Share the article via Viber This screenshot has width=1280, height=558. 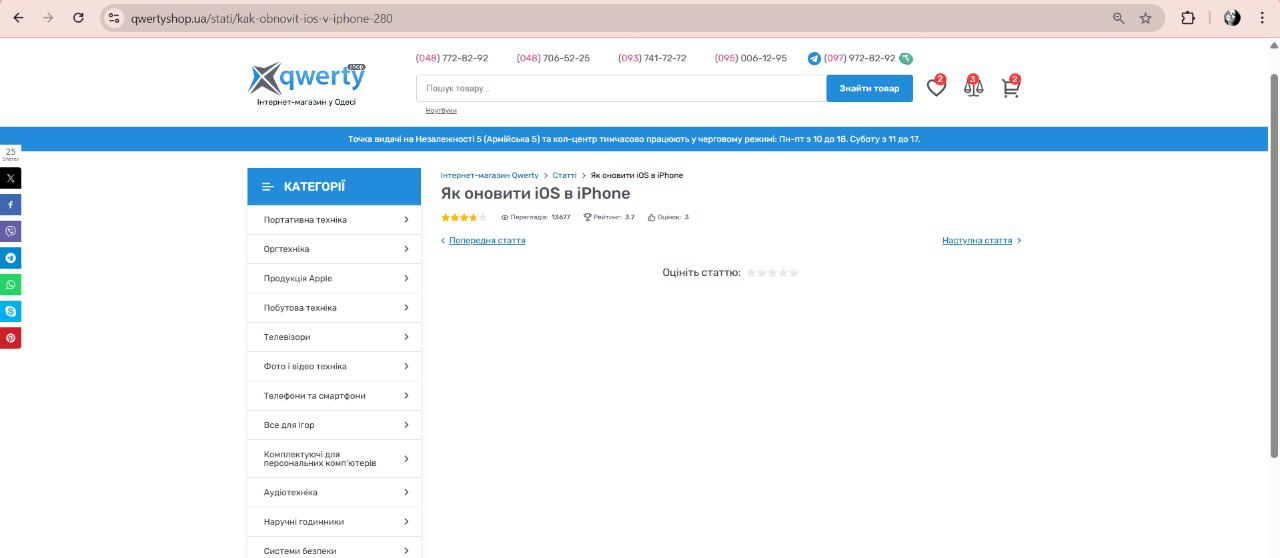(x=10, y=231)
